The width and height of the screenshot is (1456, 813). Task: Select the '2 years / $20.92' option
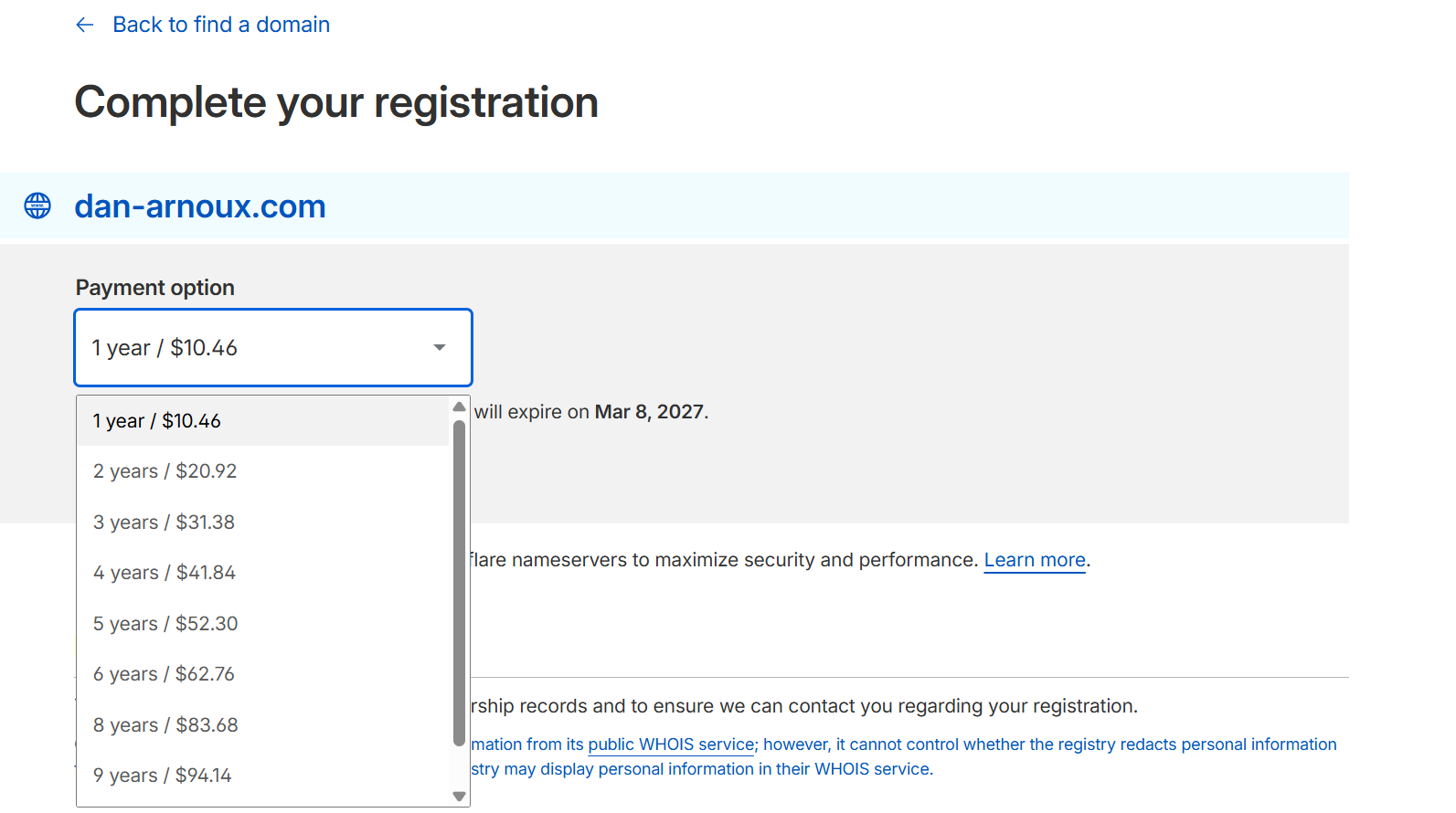point(165,471)
